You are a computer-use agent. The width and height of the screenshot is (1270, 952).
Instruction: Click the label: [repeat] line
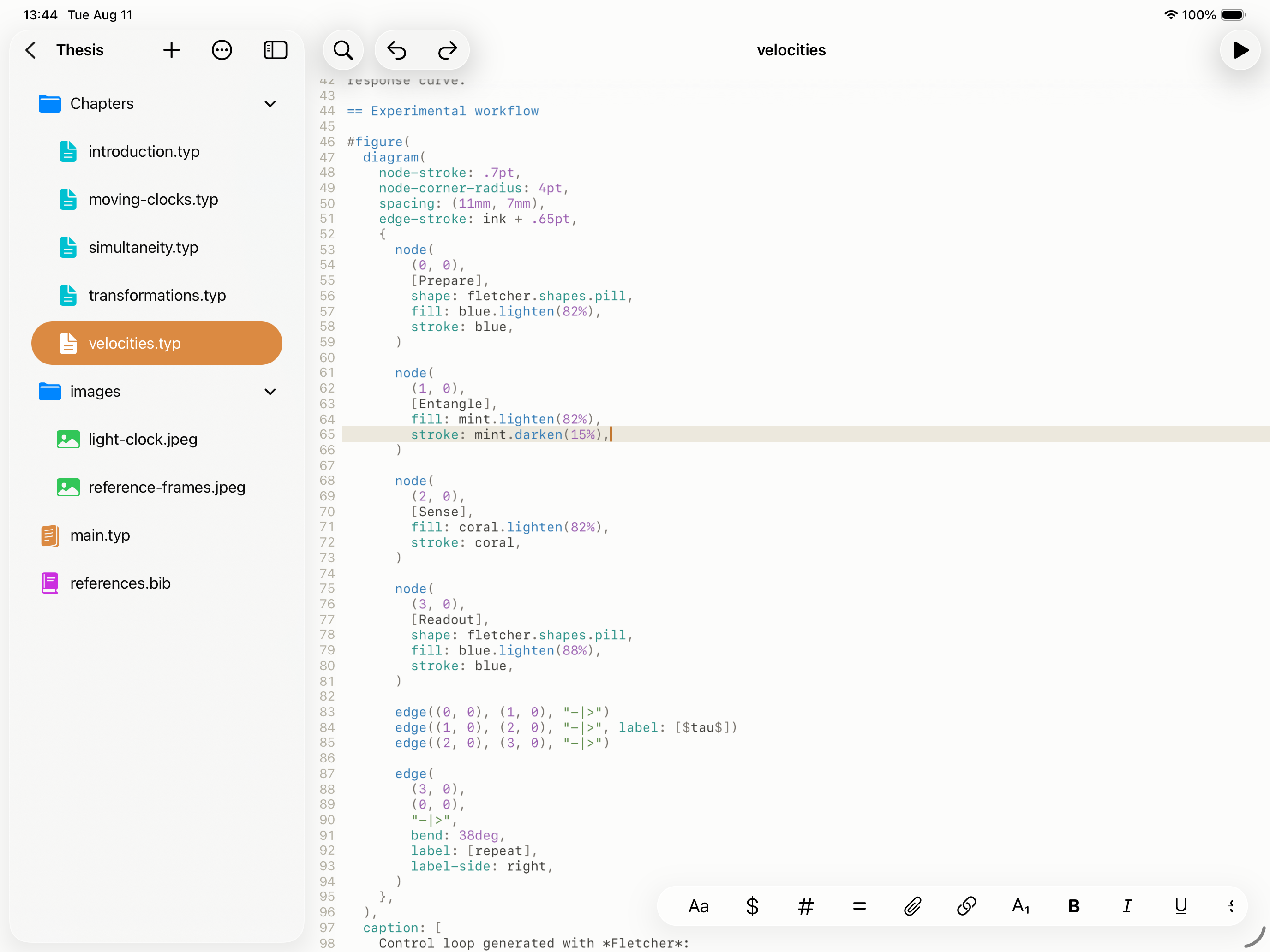[473, 851]
